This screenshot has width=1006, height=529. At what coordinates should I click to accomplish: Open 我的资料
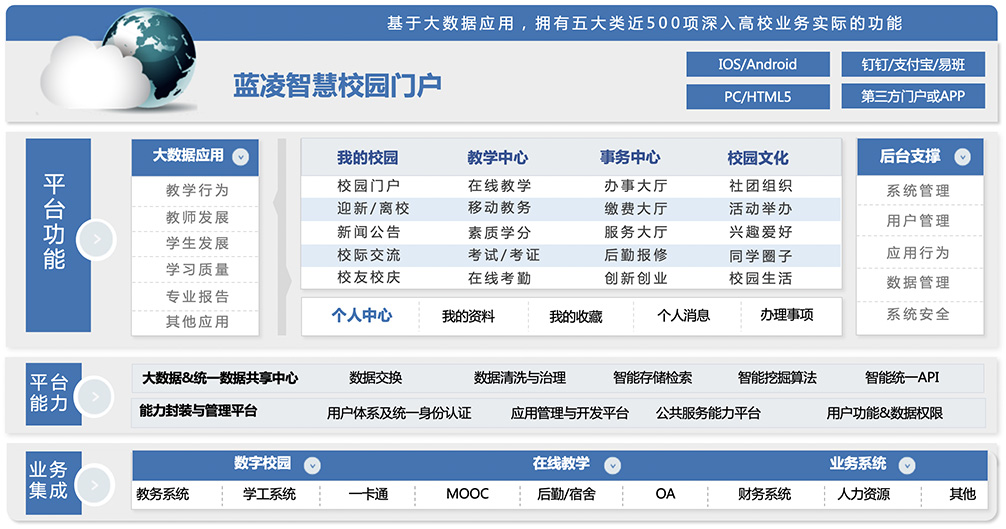coord(468,316)
